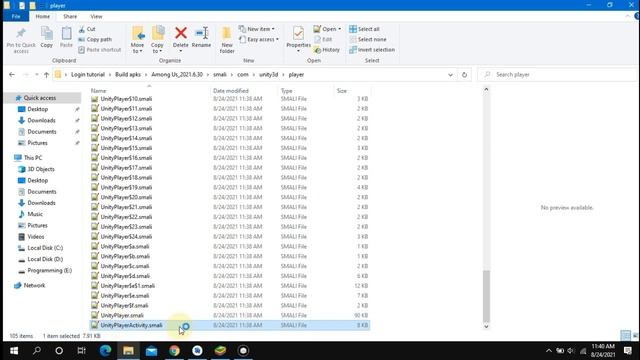Click Select all

(x=364, y=29)
